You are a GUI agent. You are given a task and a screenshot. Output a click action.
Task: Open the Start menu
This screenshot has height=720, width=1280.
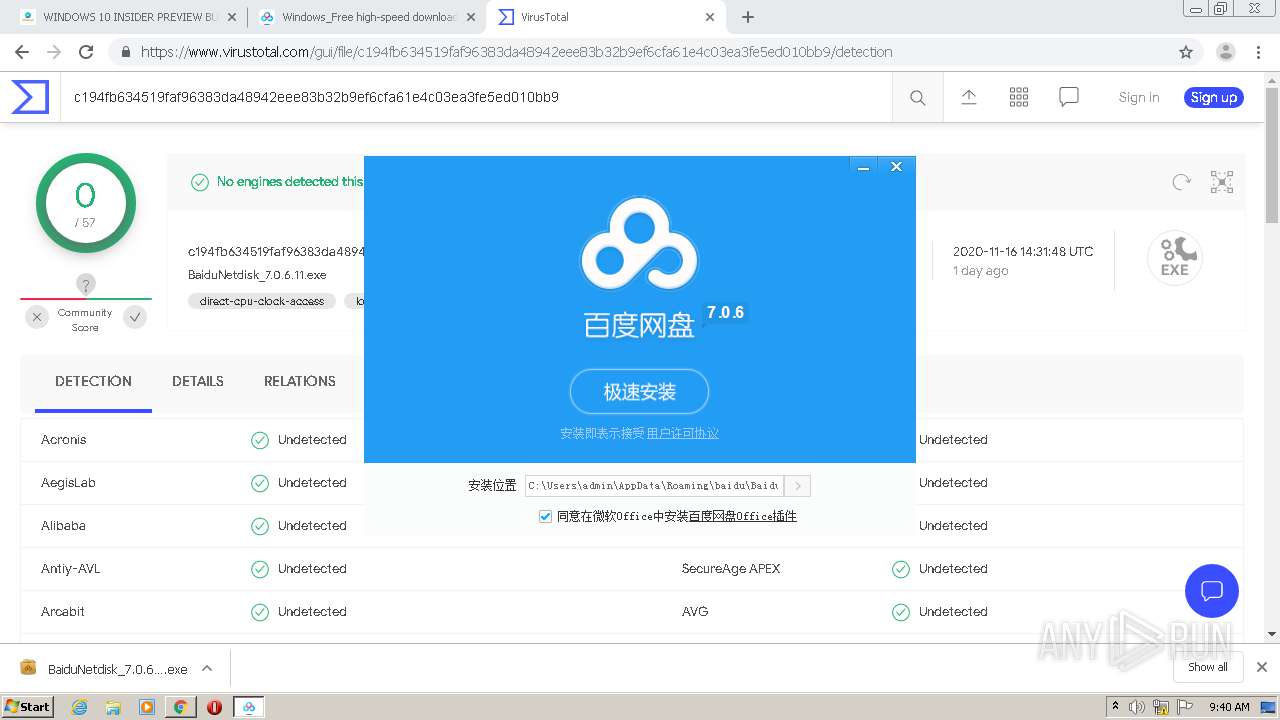(28, 707)
